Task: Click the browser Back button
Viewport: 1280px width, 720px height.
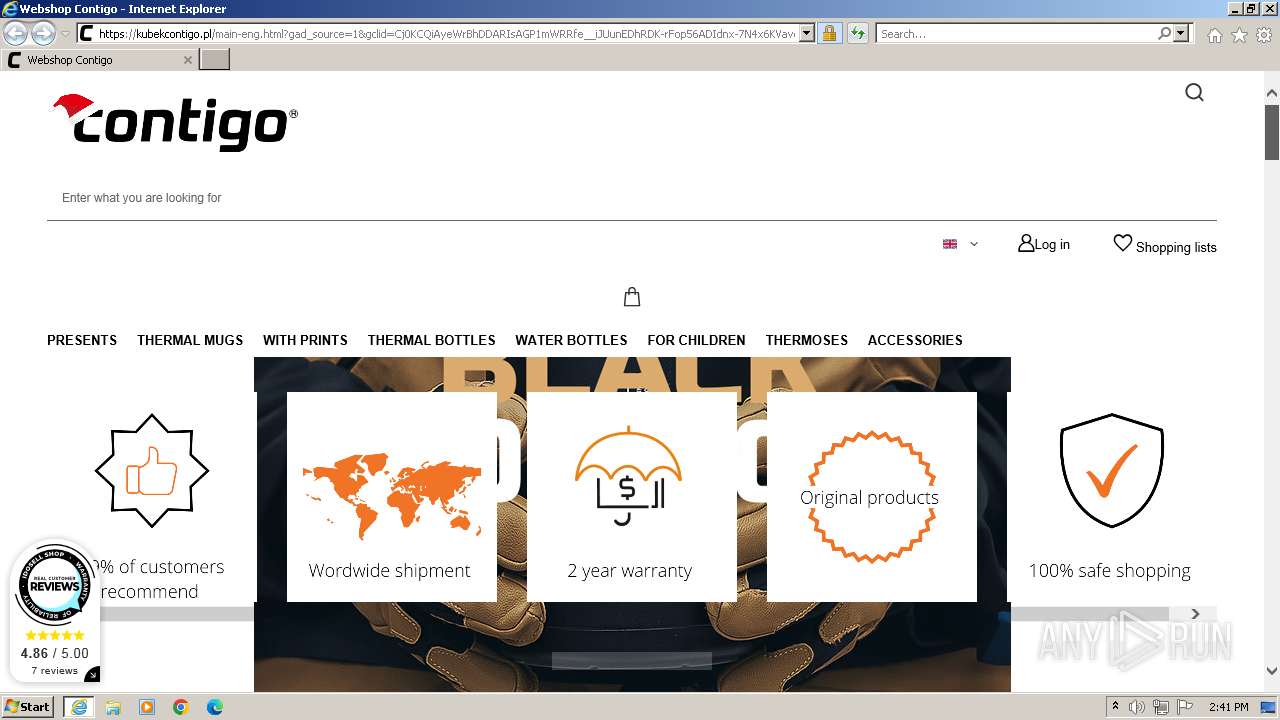Action: tap(16, 33)
